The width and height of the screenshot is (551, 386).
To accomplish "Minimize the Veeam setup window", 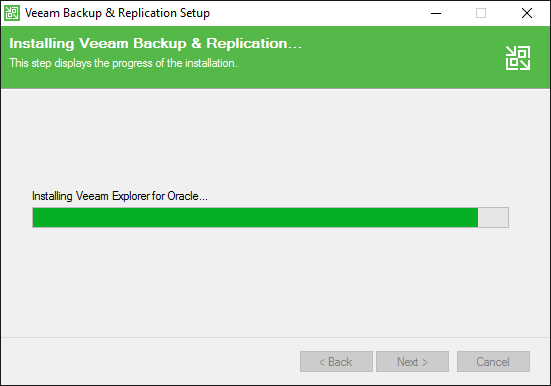I will pyautogui.click(x=436, y=13).
